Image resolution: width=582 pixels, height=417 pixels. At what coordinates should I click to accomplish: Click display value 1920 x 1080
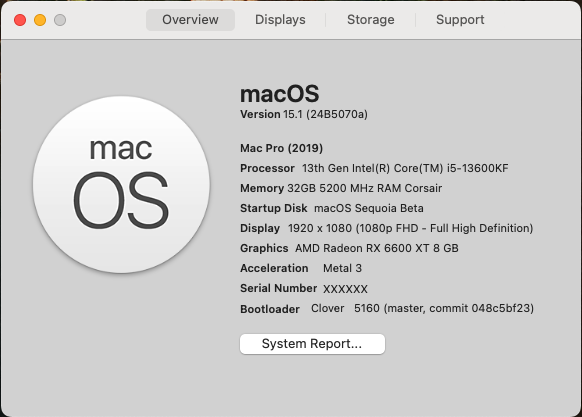pos(411,228)
